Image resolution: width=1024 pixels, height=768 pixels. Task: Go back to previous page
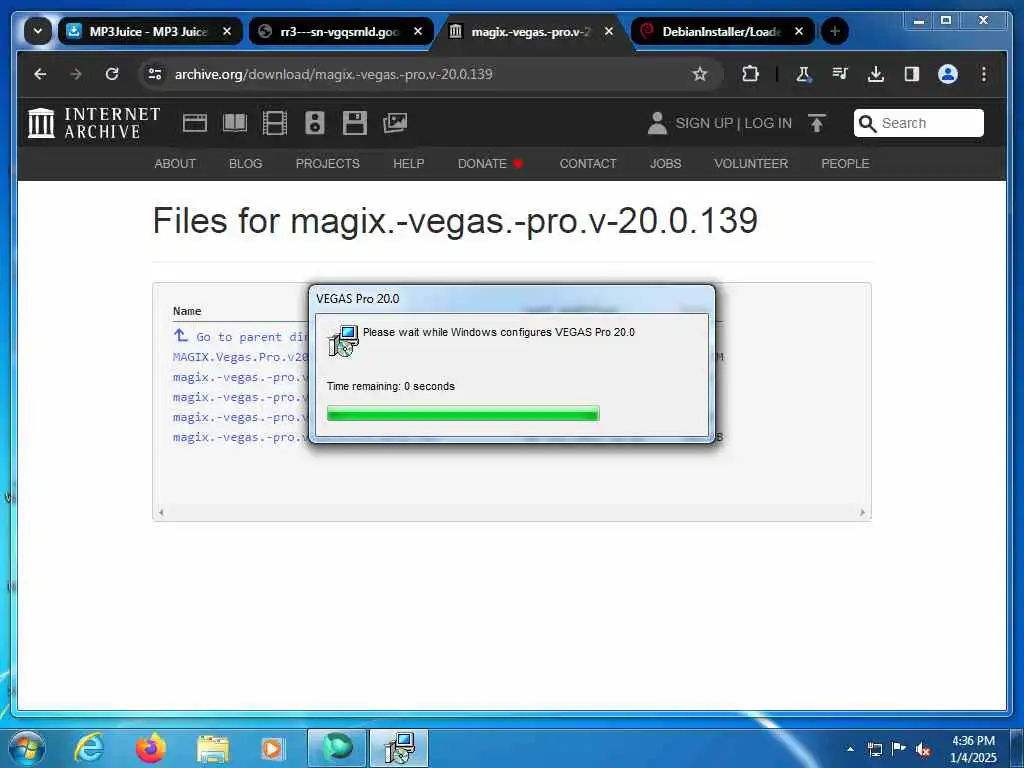point(40,74)
